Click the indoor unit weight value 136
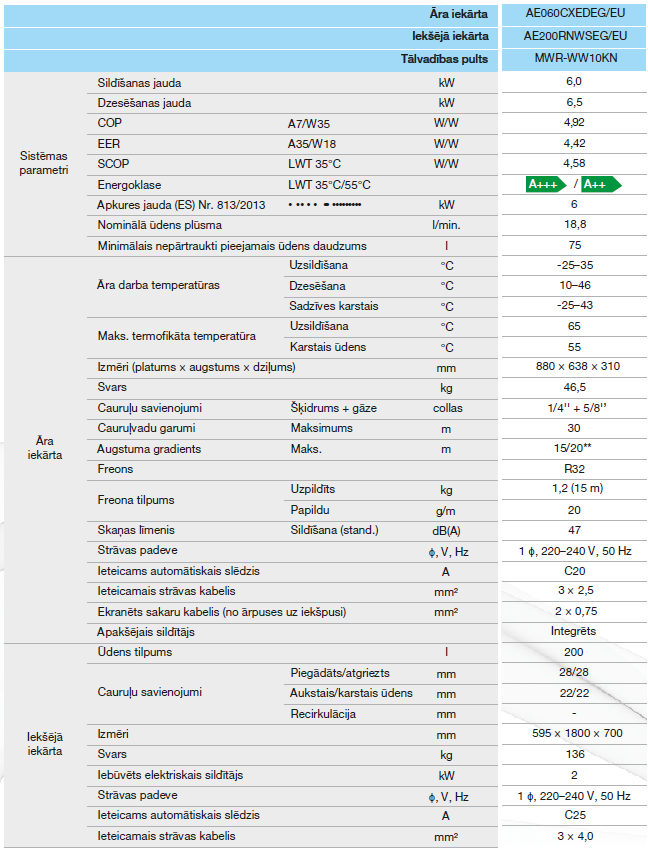This screenshot has height=848, width=648. tap(573, 754)
